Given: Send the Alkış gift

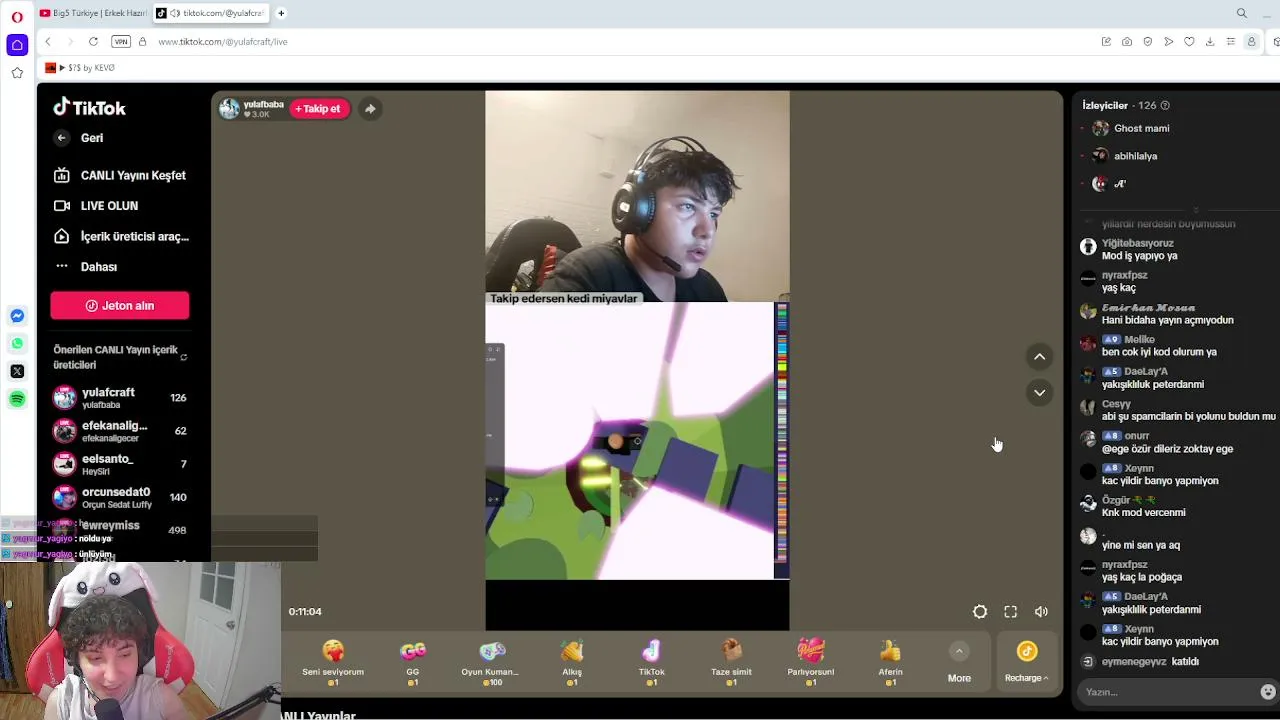Looking at the screenshot, I should pyautogui.click(x=572, y=662).
